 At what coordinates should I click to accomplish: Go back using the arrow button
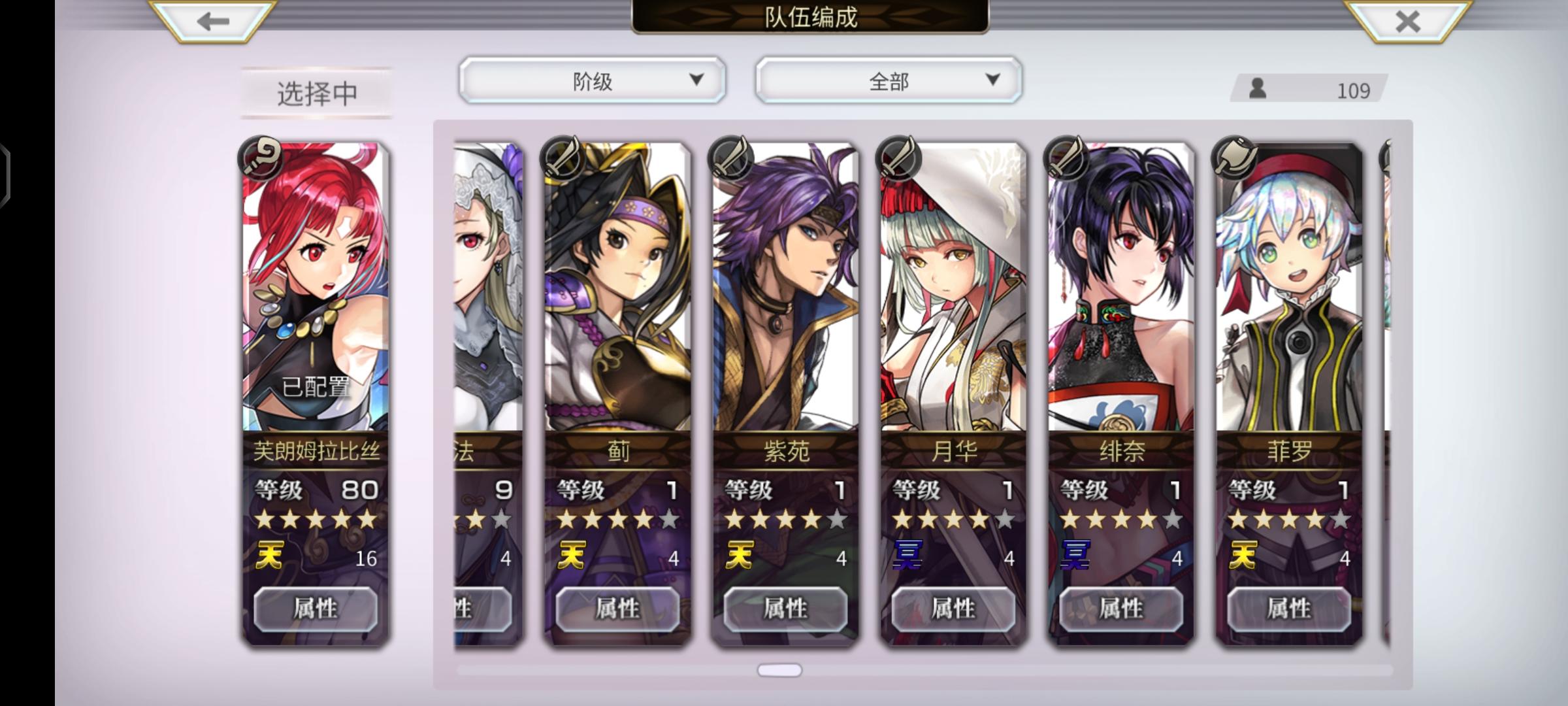212,21
